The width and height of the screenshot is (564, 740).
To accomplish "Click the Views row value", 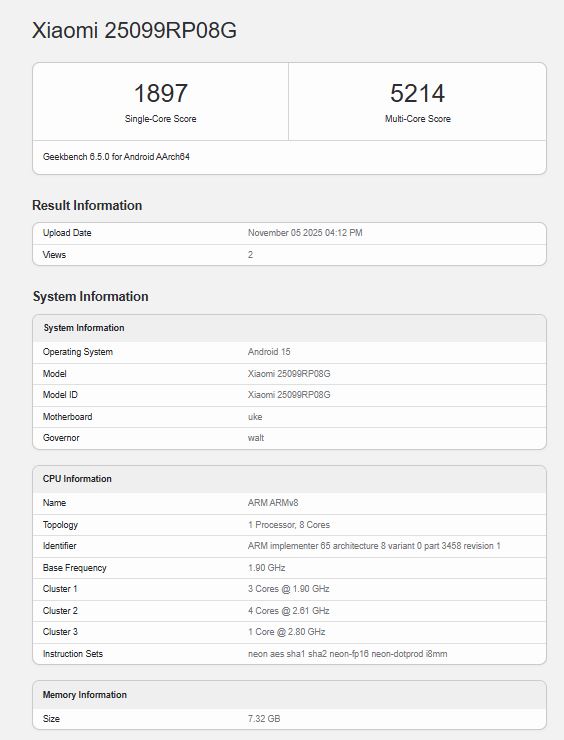I will (x=250, y=255).
